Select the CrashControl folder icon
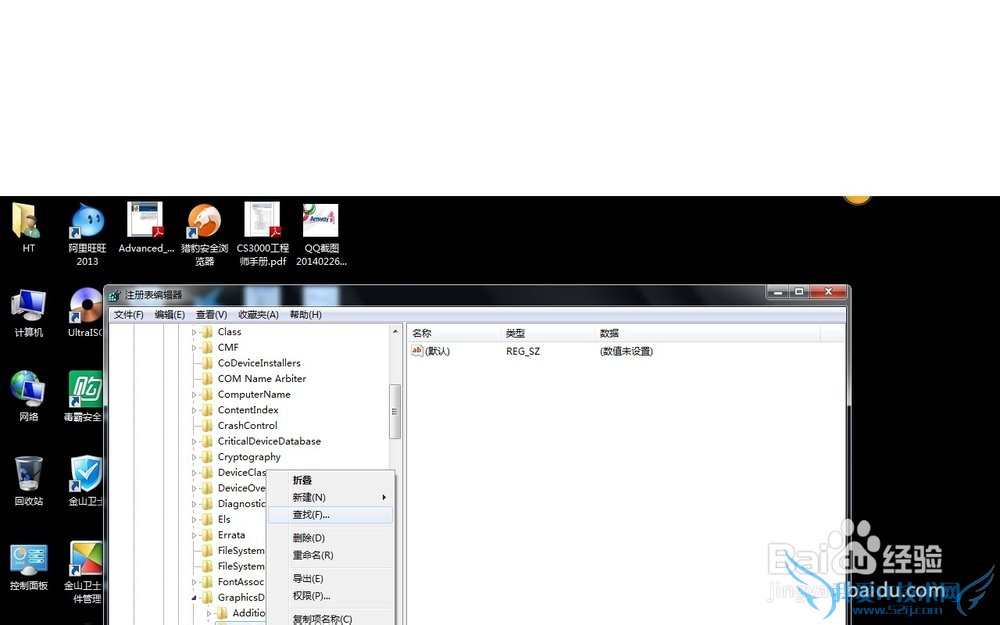Image resolution: width=1000 pixels, height=625 pixels. [x=207, y=425]
